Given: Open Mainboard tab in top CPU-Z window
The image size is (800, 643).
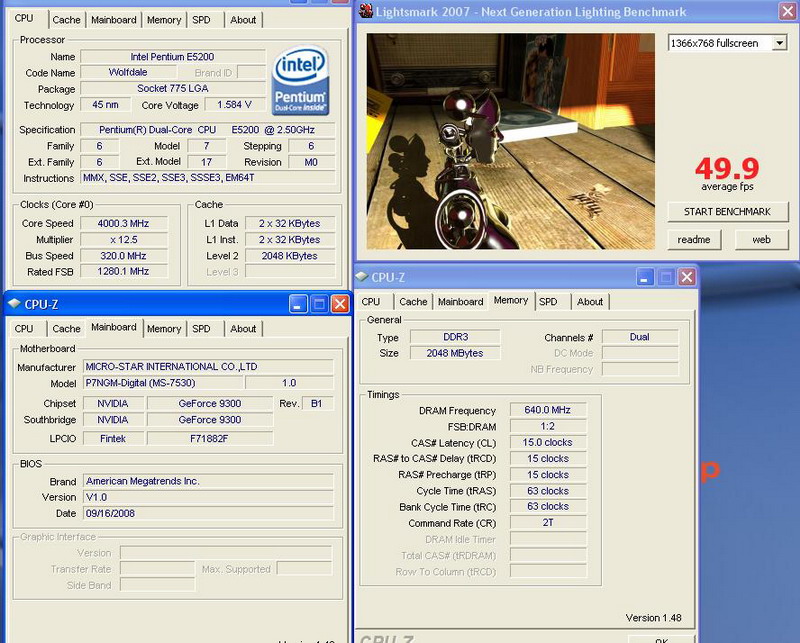Looking at the screenshot, I should pyautogui.click(x=114, y=20).
